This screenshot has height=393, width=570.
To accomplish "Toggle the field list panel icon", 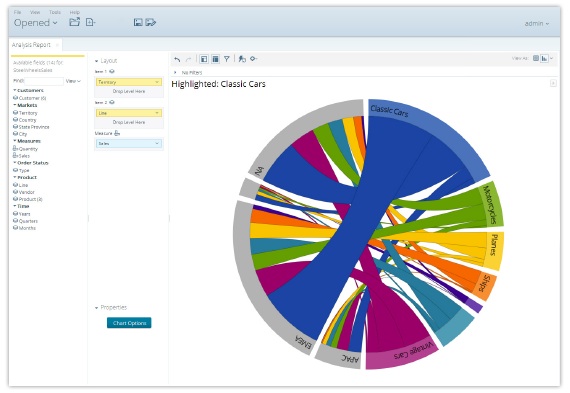I will pyautogui.click(x=204, y=59).
